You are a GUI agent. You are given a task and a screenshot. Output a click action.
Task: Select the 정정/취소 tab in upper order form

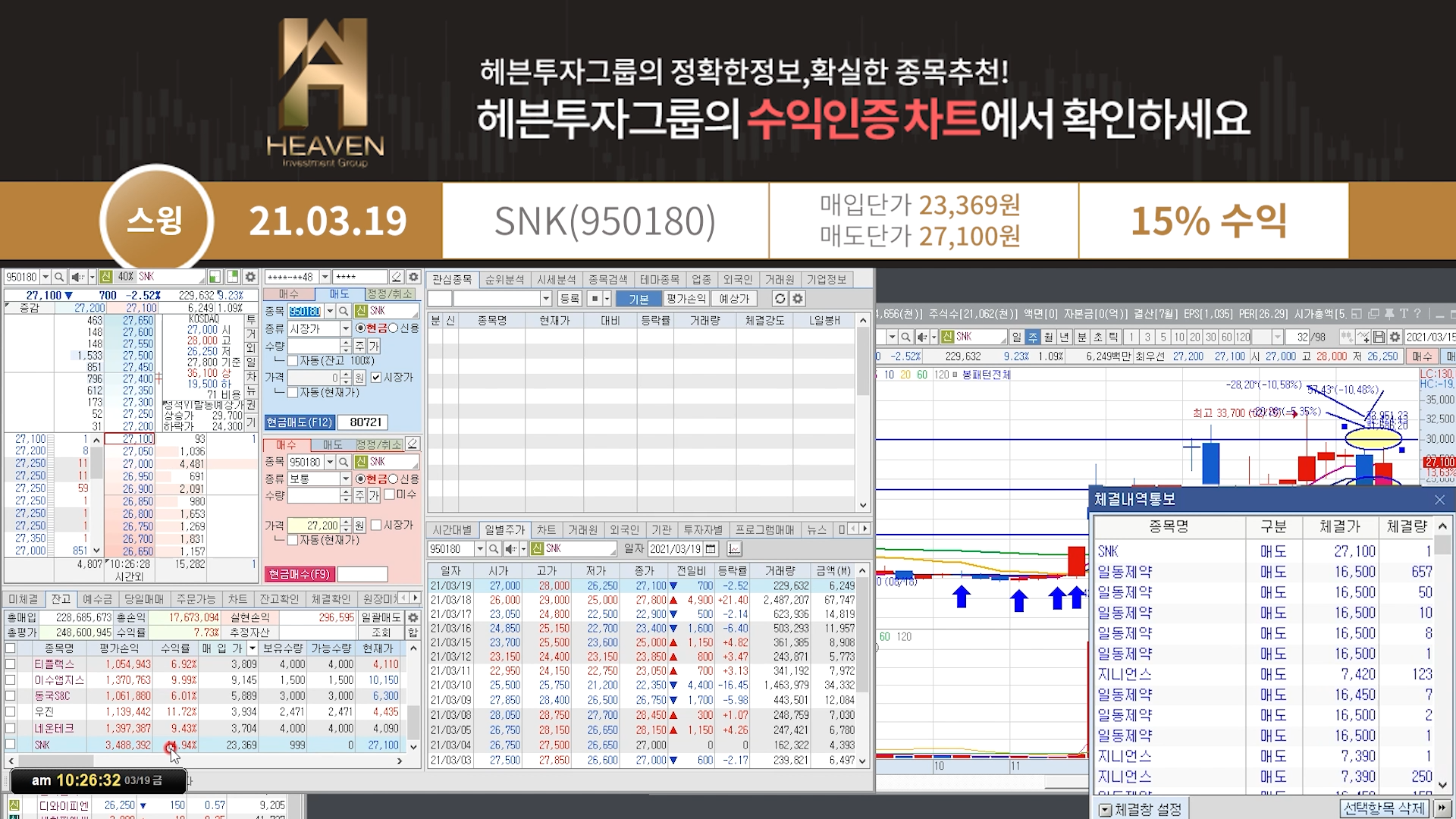click(390, 293)
